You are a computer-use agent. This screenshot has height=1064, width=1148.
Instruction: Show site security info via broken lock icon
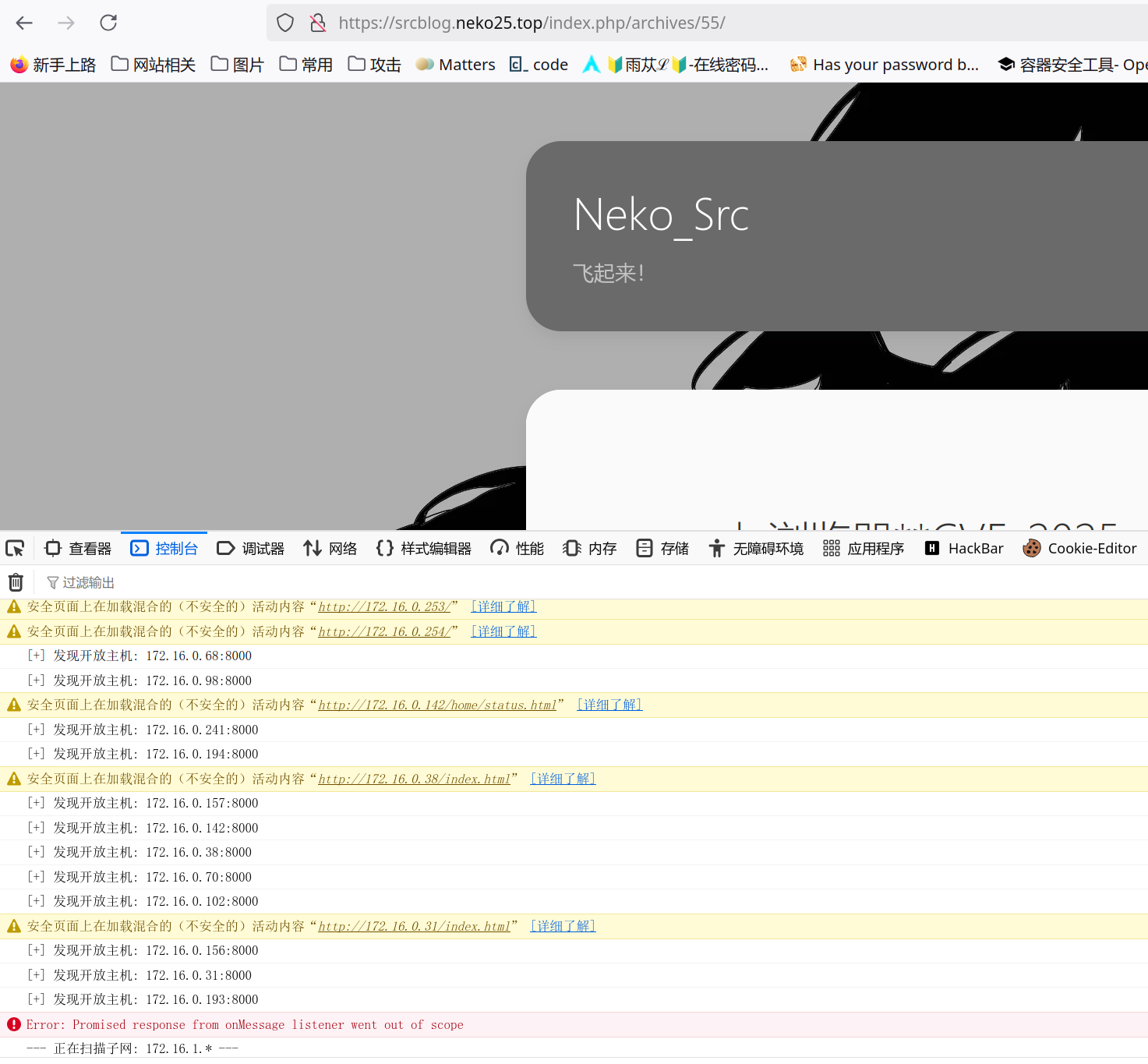click(318, 23)
